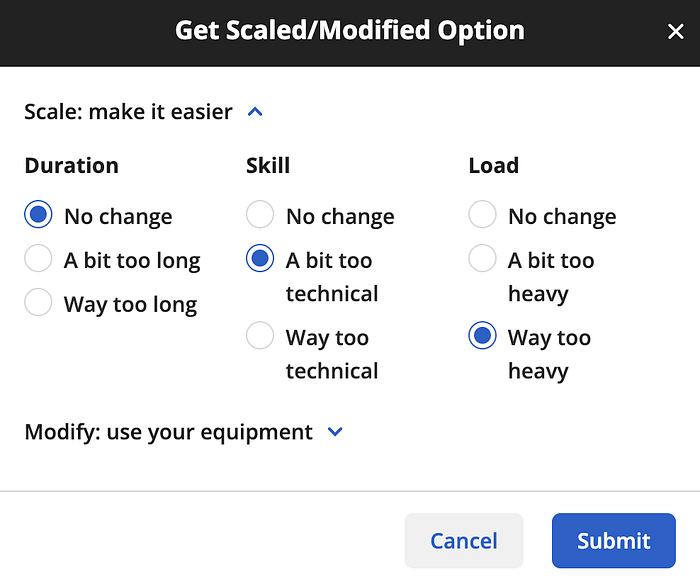Image resolution: width=700 pixels, height=587 pixels.
Task: Click the Duration column heading
Action: (71, 166)
